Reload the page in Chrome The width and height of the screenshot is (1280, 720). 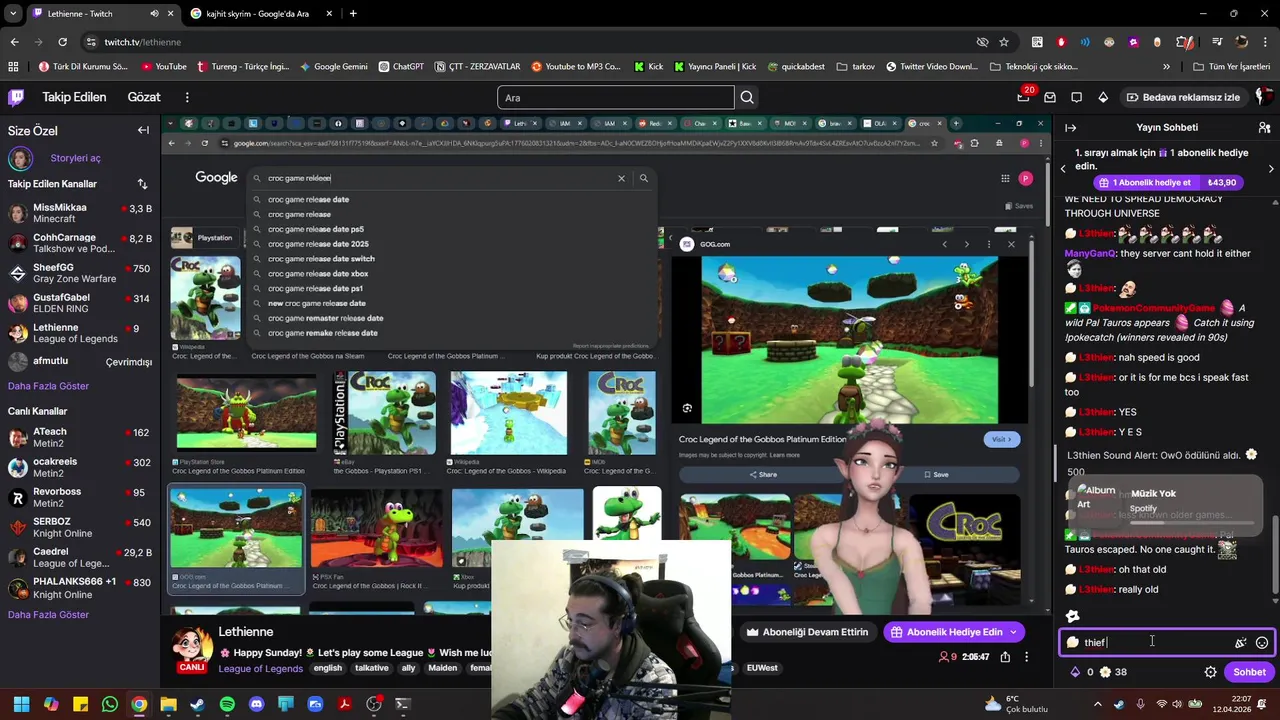click(62, 42)
